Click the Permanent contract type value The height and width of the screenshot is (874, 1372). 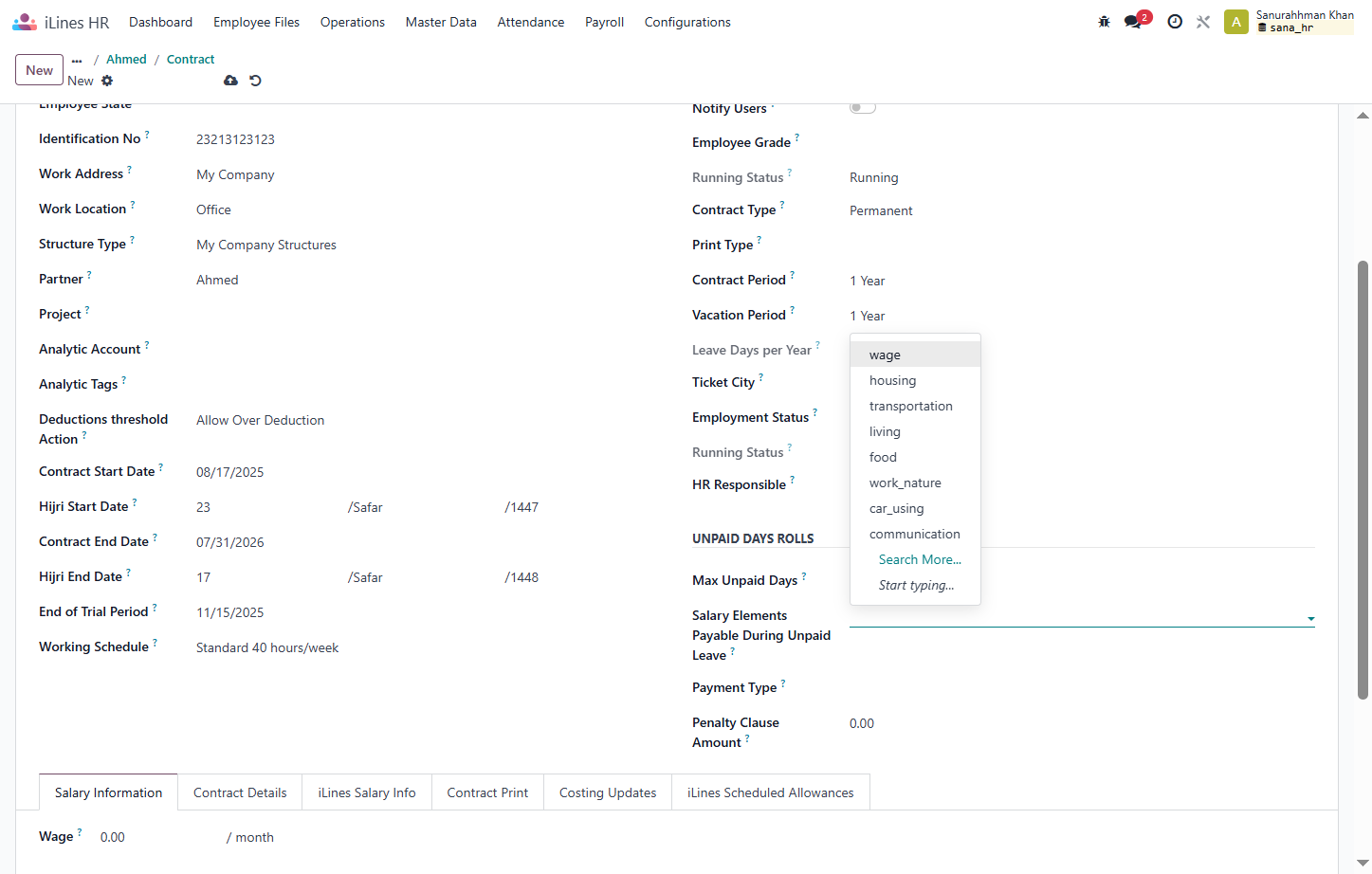(x=881, y=210)
